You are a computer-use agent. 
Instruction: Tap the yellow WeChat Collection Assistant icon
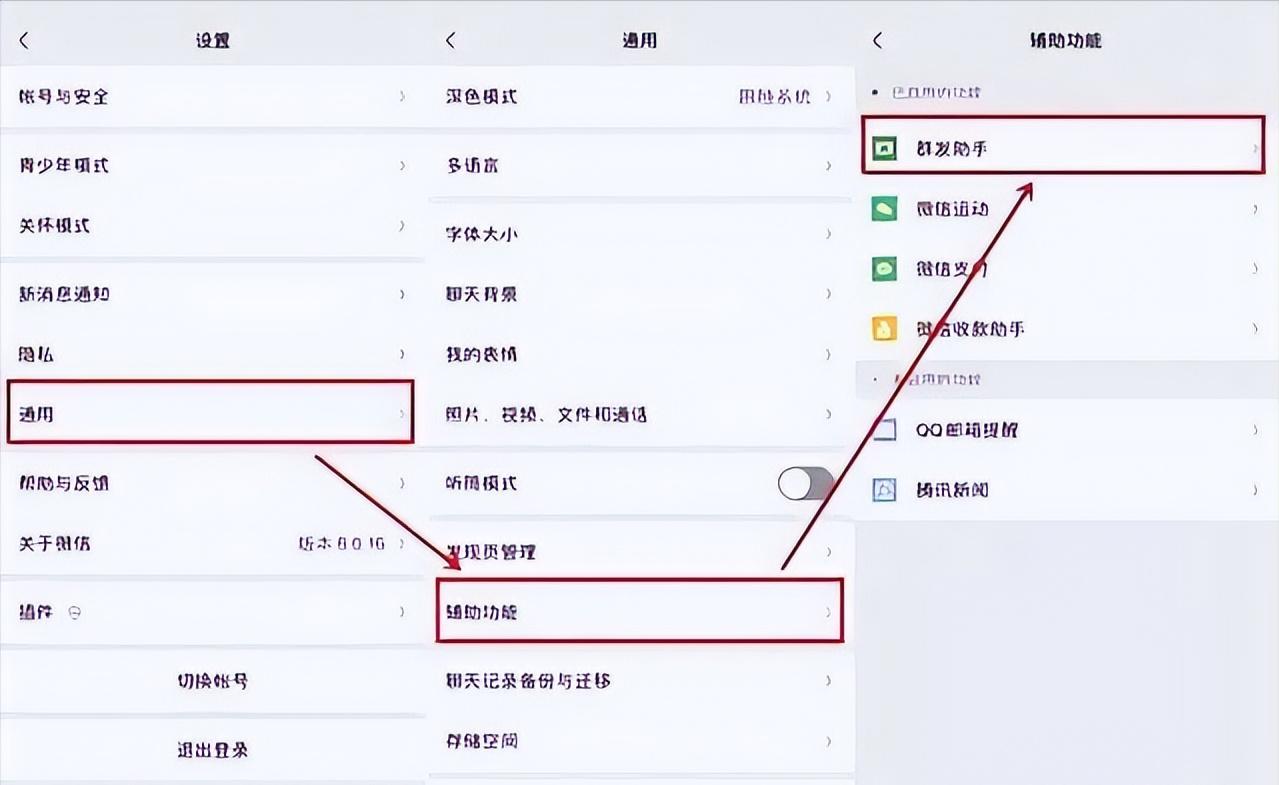click(884, 328)
